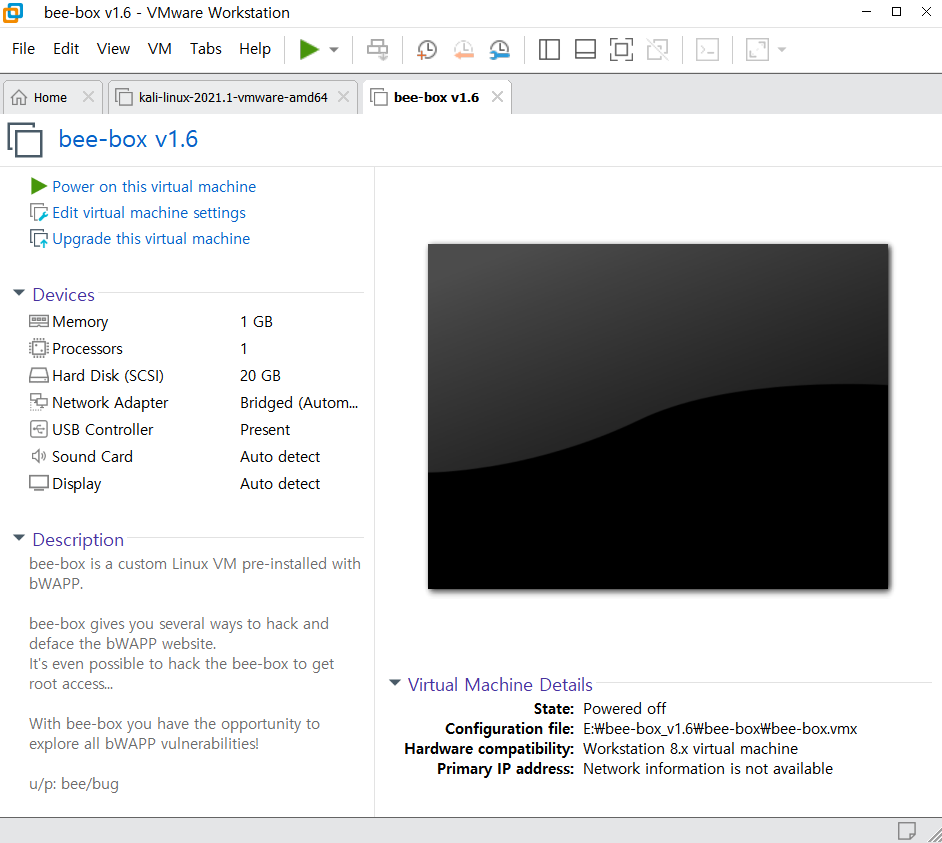This screenshot has height=843, width=942.
Task: Click the Powered off state value
Action: [x=624, y=708]
